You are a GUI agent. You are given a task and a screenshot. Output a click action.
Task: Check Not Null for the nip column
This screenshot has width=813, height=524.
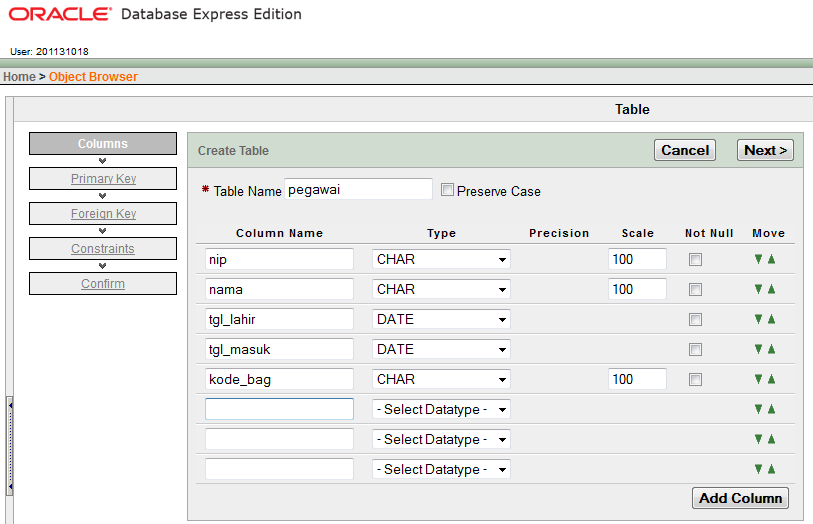(695, 260)
